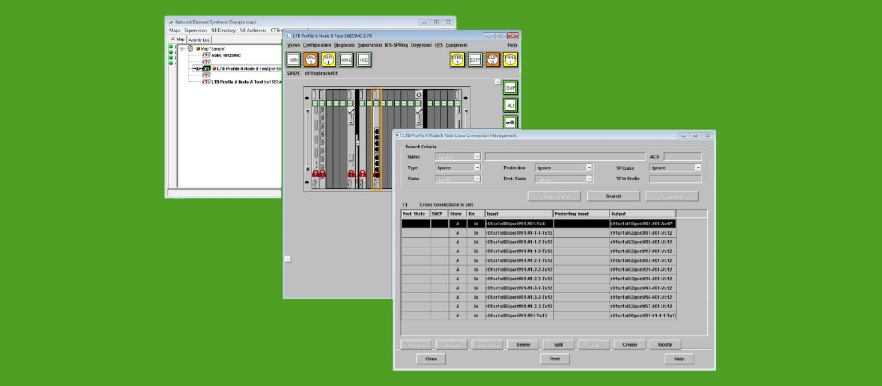This screenshot has height=386, width=882.
Task: Click the ALI status icon in the right column
Action: 510,105
